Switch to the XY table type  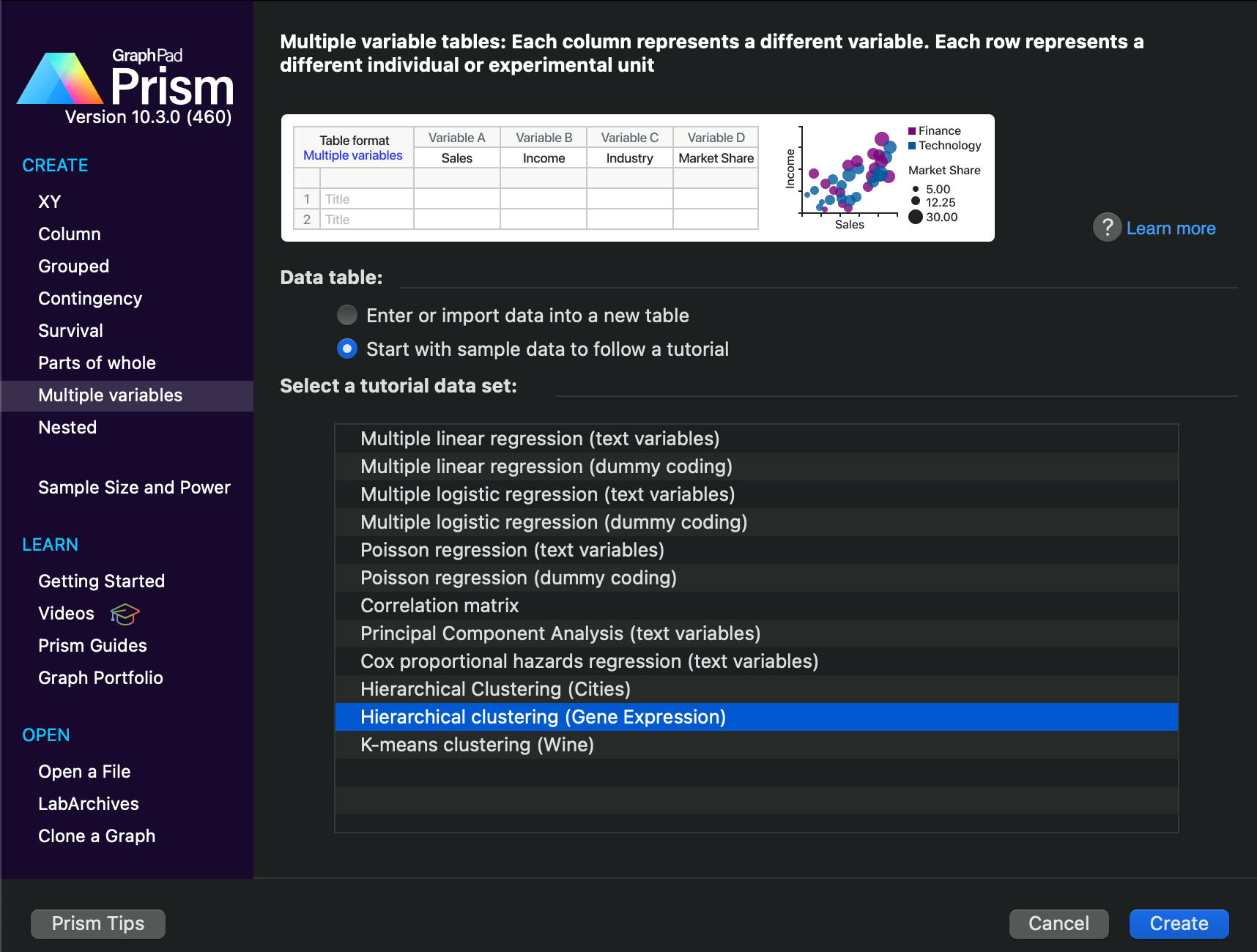(50, 202)
